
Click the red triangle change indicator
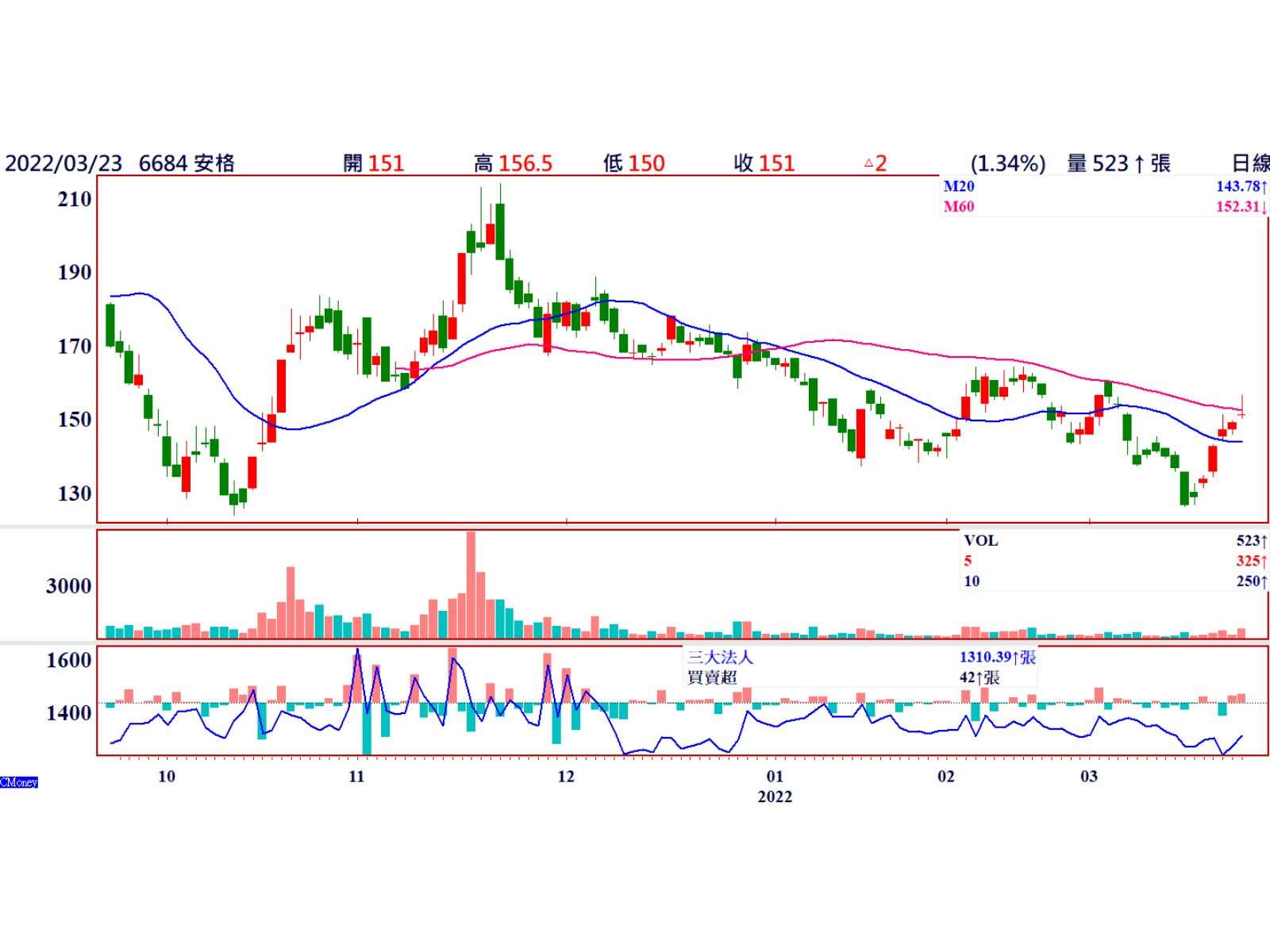pos(868,163)
